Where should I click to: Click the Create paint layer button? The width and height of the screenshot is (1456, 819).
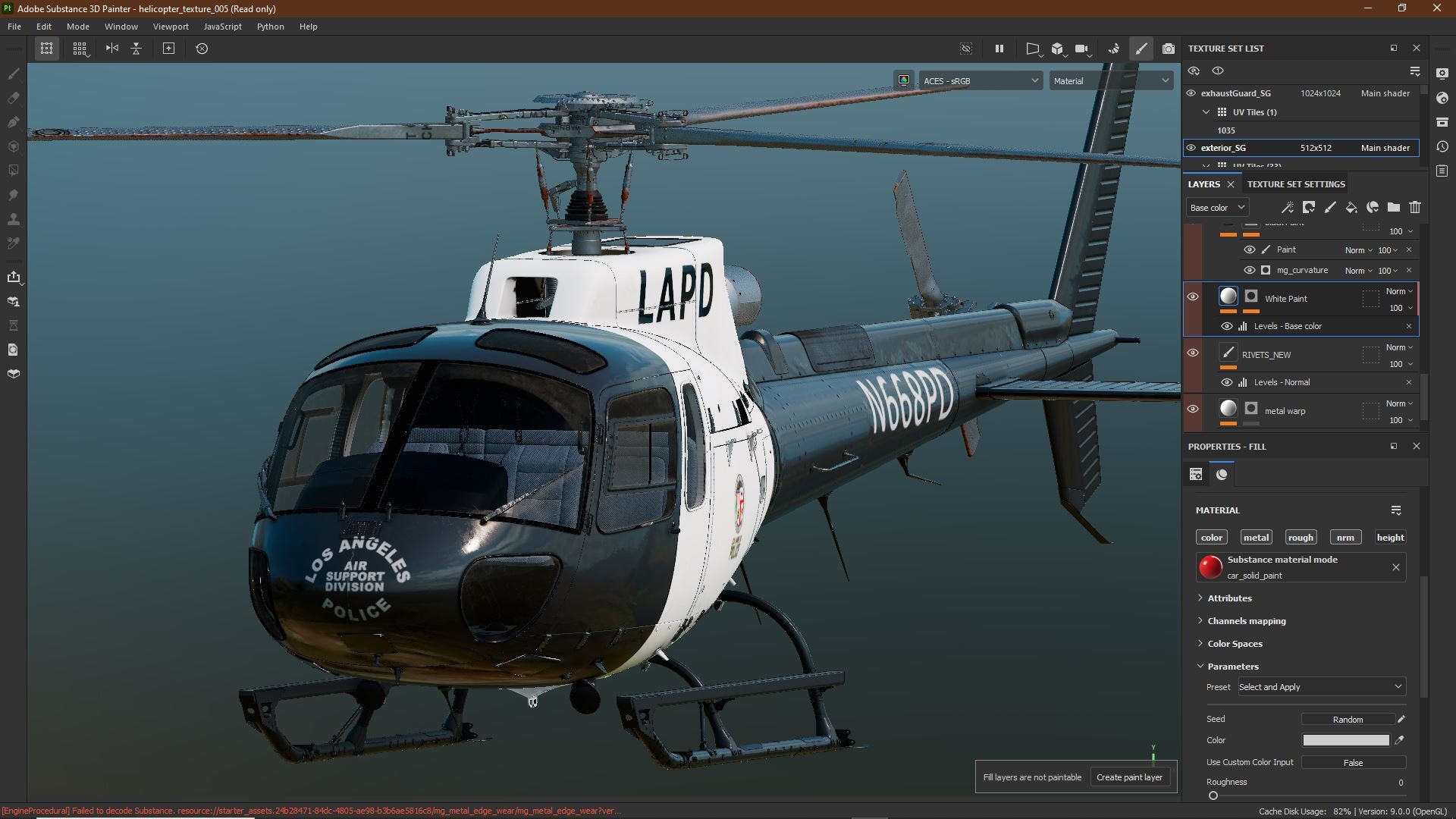[1129, 777]
